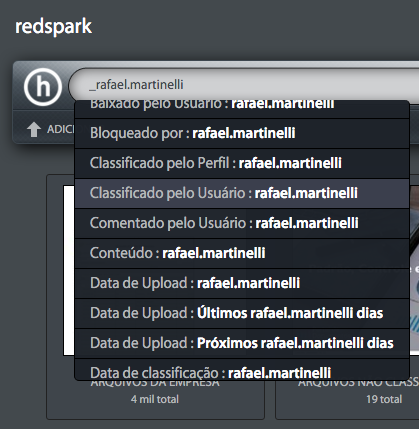Choose Data de Upload : Próximos rafael.martinelli dias

coord(242,343)
